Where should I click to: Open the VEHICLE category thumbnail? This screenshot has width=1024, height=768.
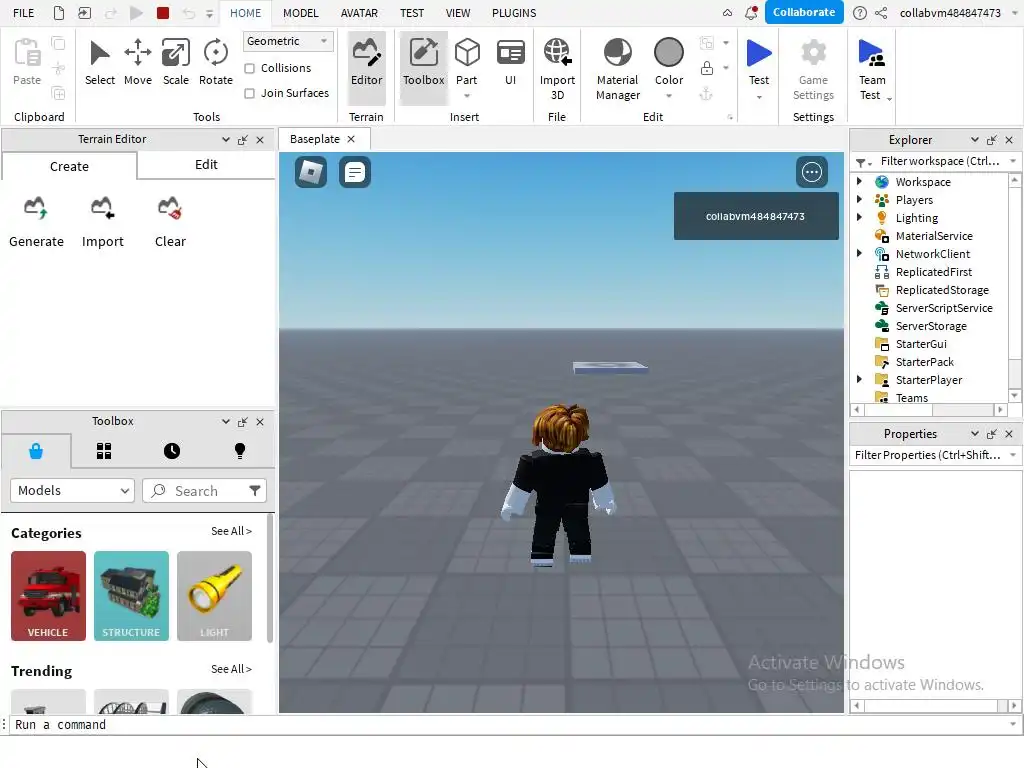point(48,596)
